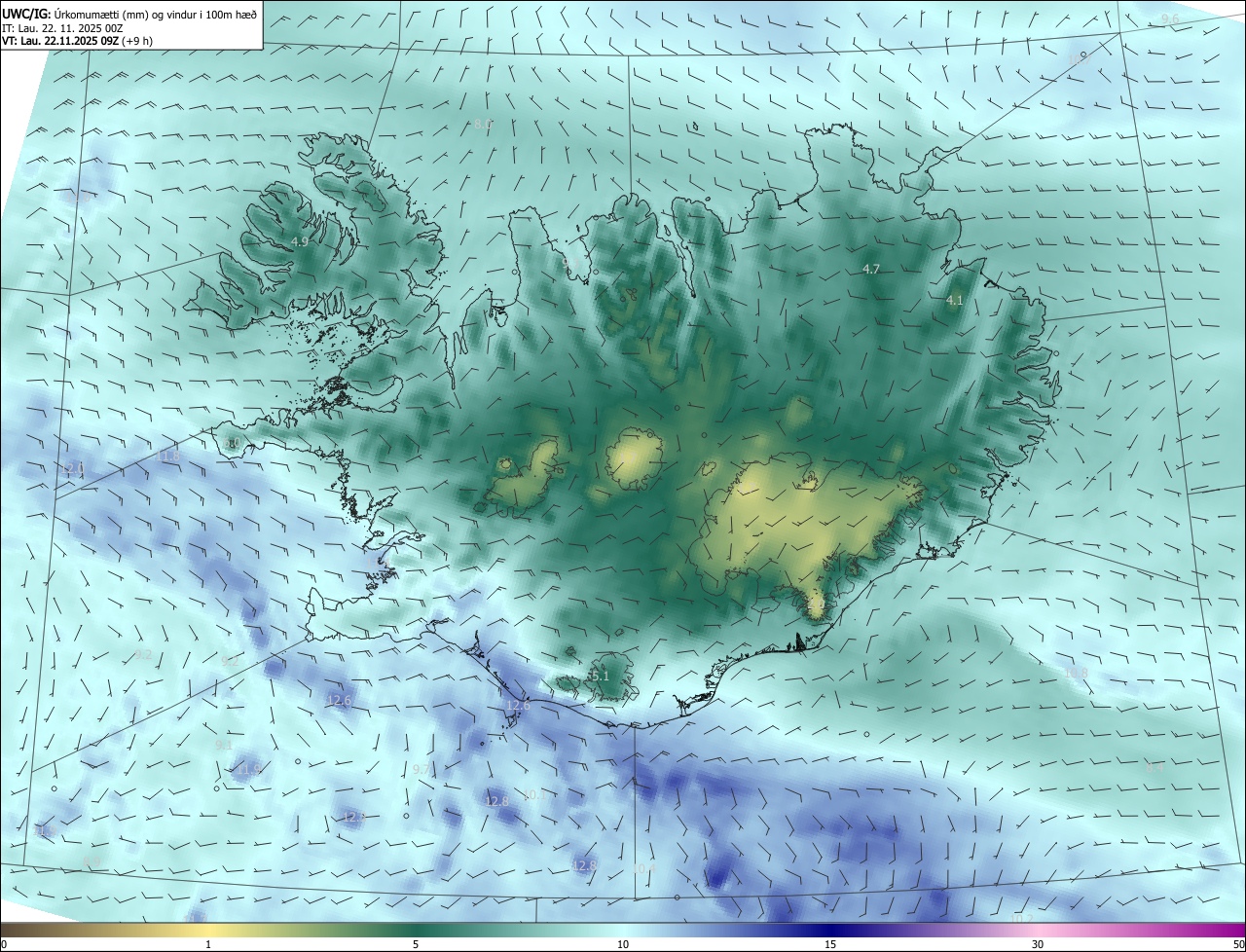Image resolution: width=1246 pixels, height=952 pixels.
Task: Click the colour scale tick label 1
Action: tap(208, 944)
